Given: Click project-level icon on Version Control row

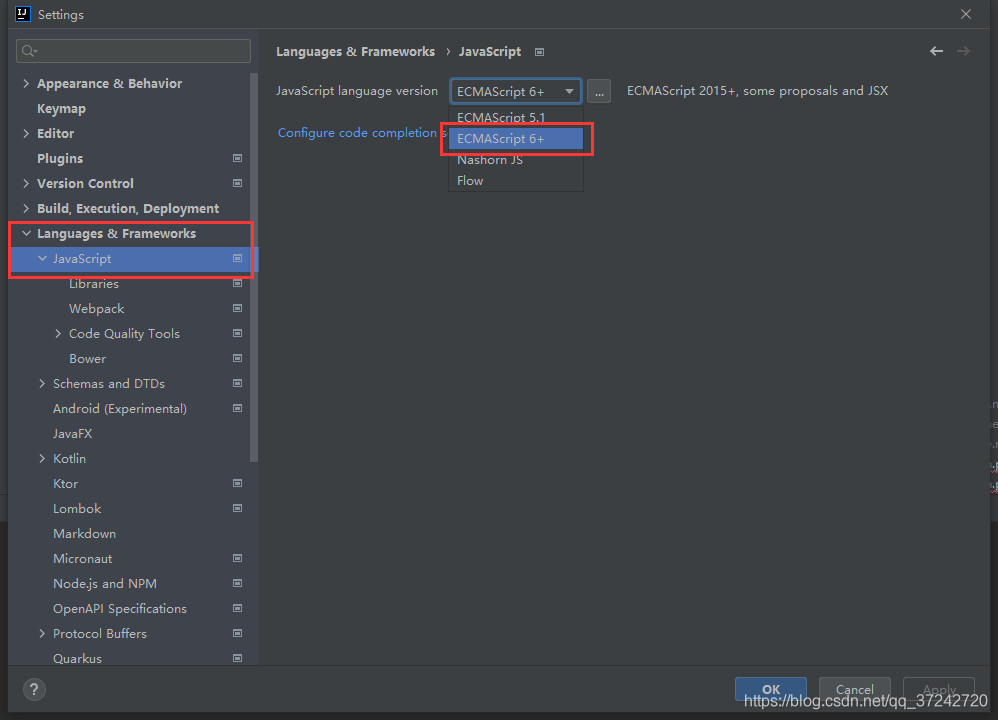Looking at the screenshot, I should point(237,183).
